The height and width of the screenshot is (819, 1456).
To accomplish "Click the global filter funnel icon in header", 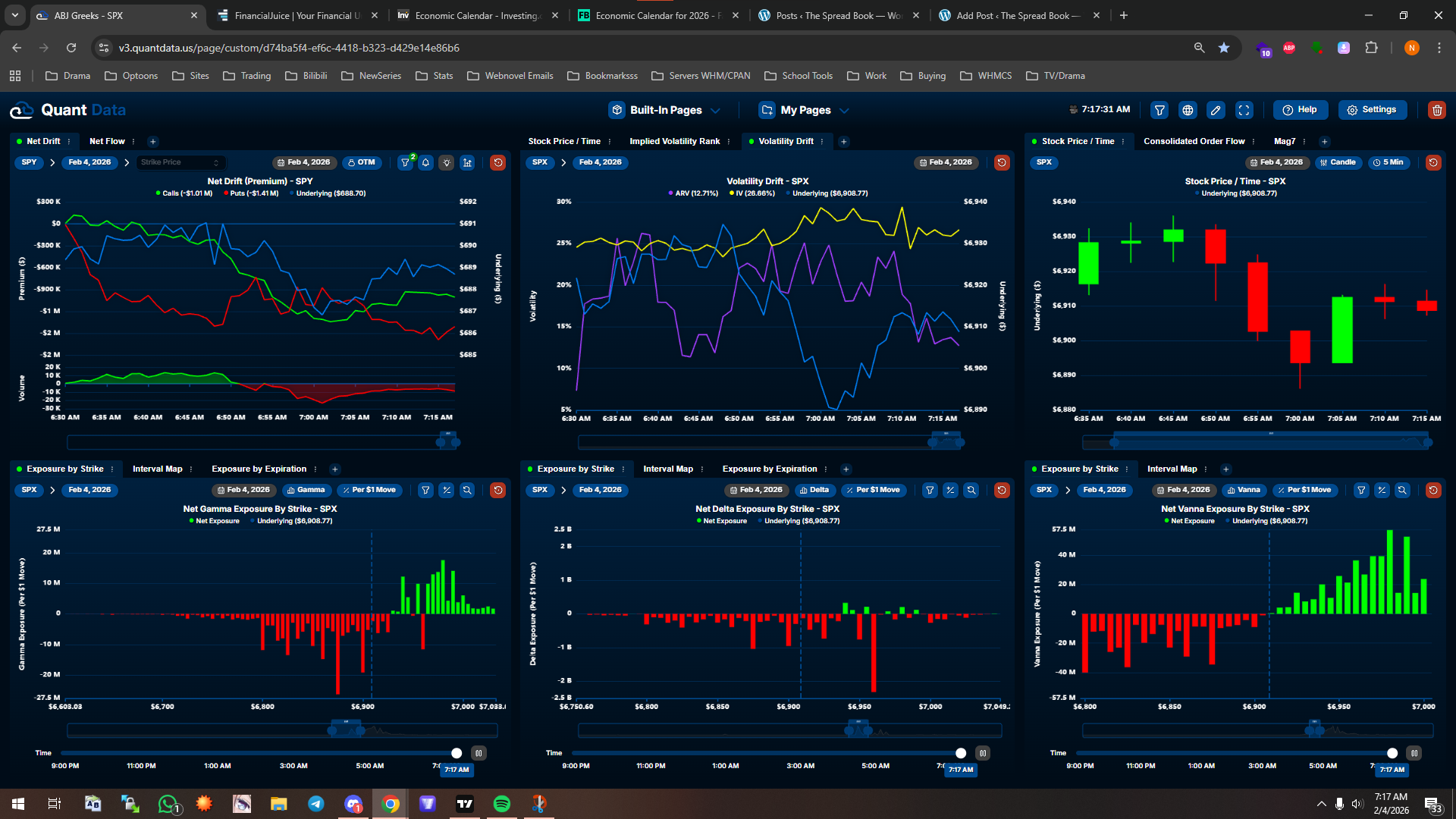I will pos(1159,110).
